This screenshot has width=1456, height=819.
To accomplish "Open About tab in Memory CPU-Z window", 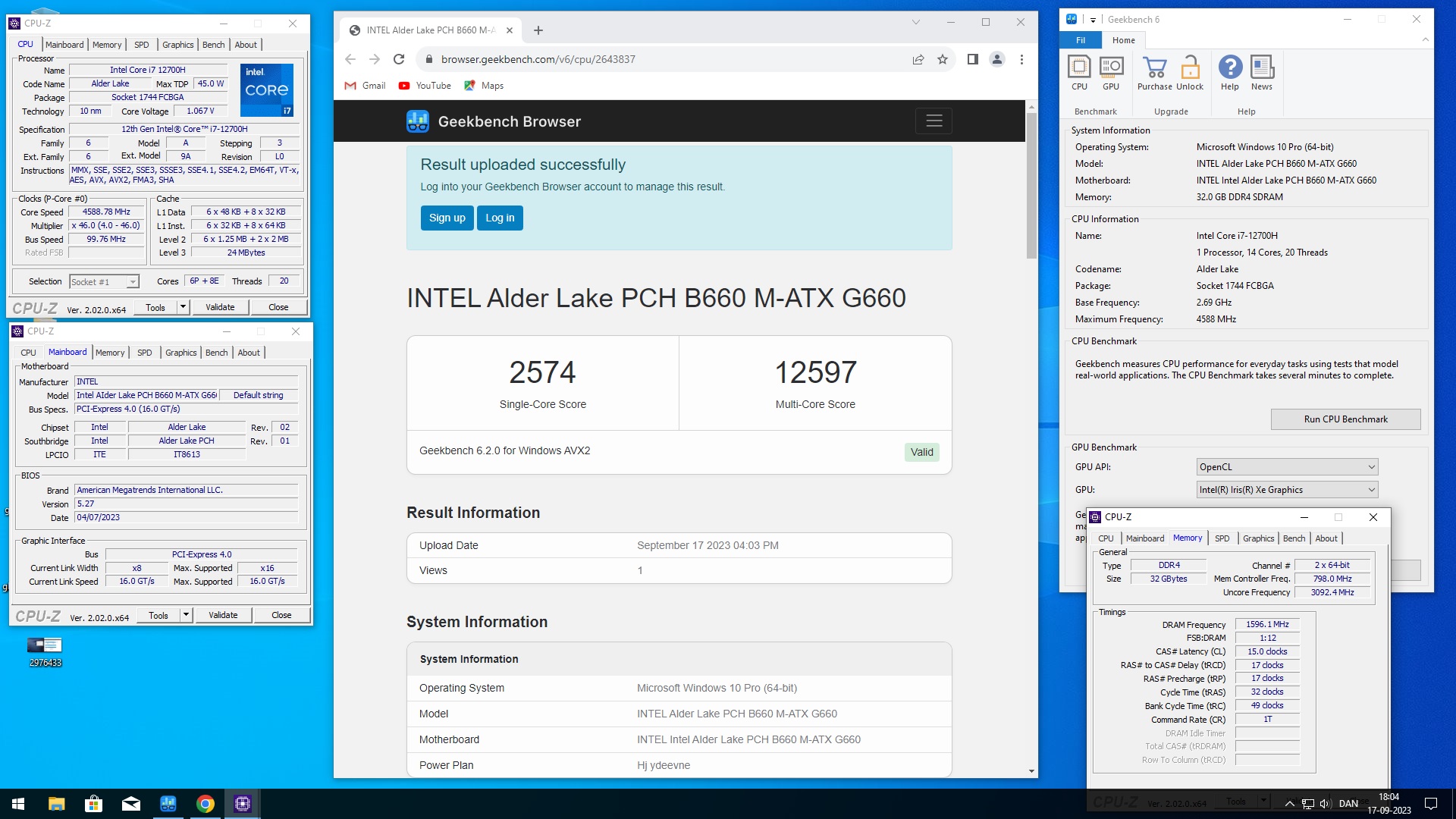I will tap(1326, 538).
